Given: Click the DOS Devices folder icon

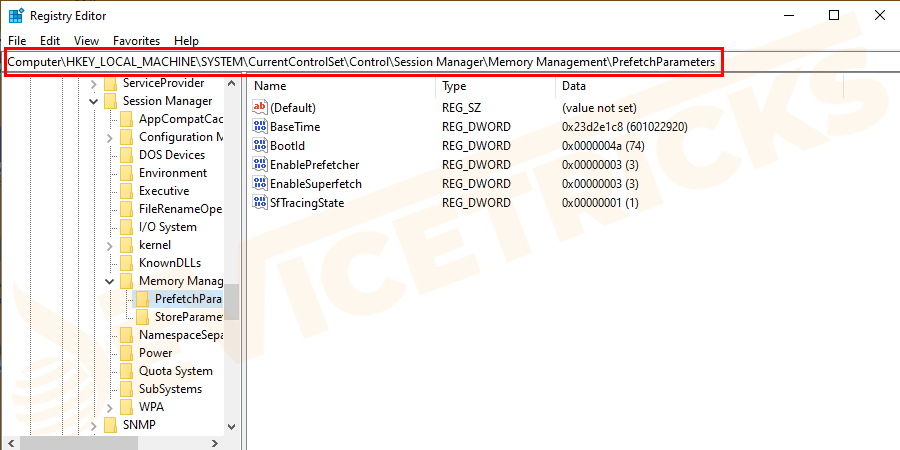Looking at the screenshot, I should pyautogui.click(x=127, y=155).
